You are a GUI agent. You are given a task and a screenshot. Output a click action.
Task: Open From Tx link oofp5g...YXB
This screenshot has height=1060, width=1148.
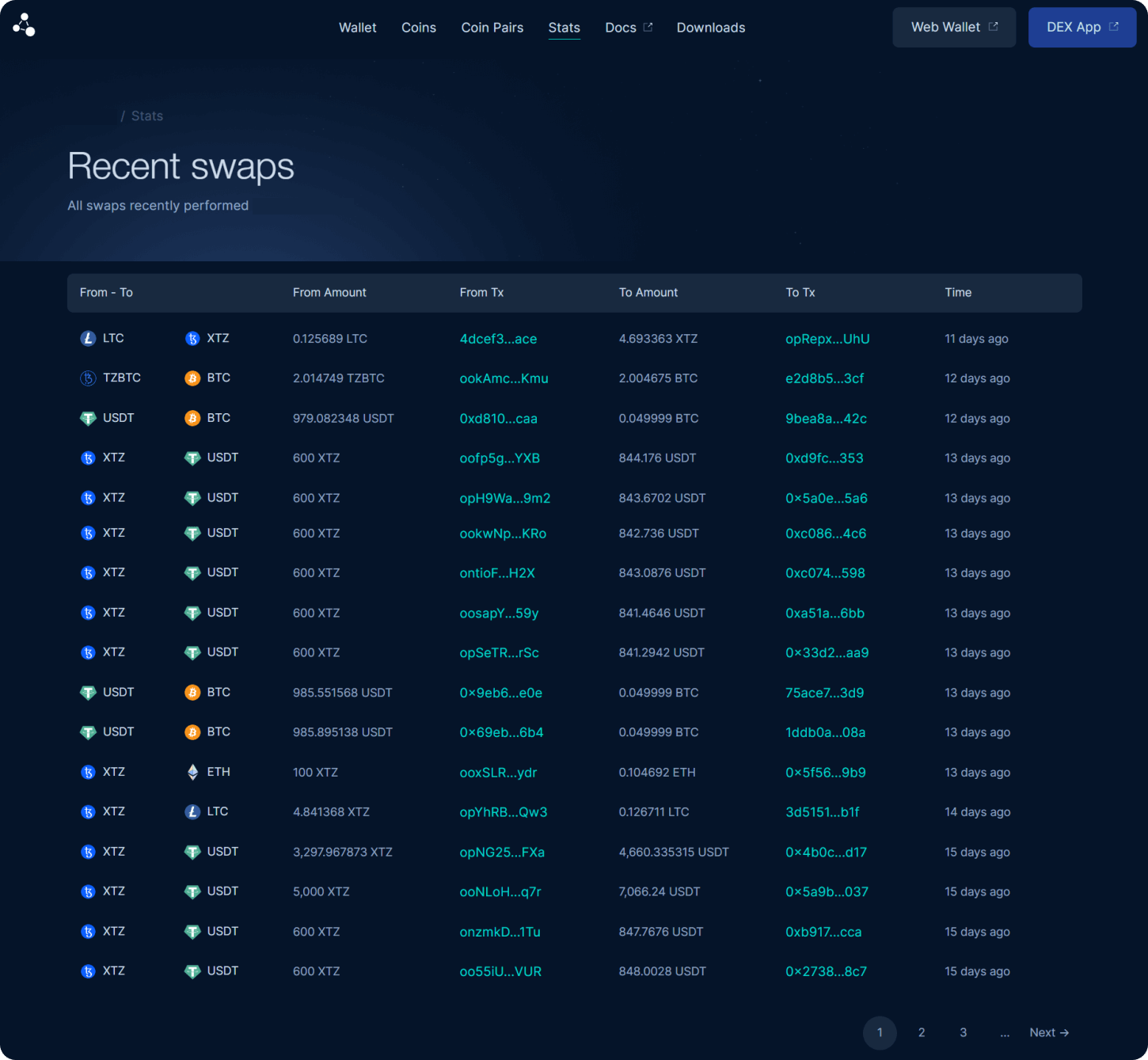(x=500, y=458)
